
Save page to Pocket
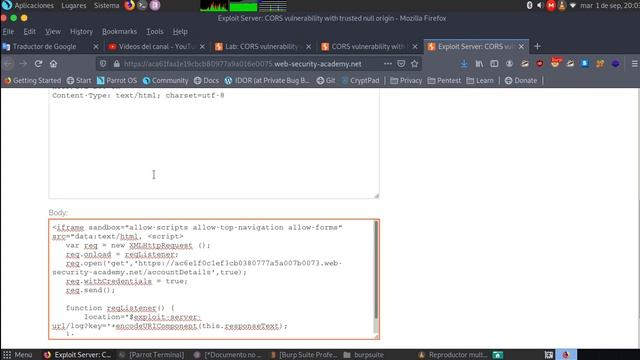[401, 64]
